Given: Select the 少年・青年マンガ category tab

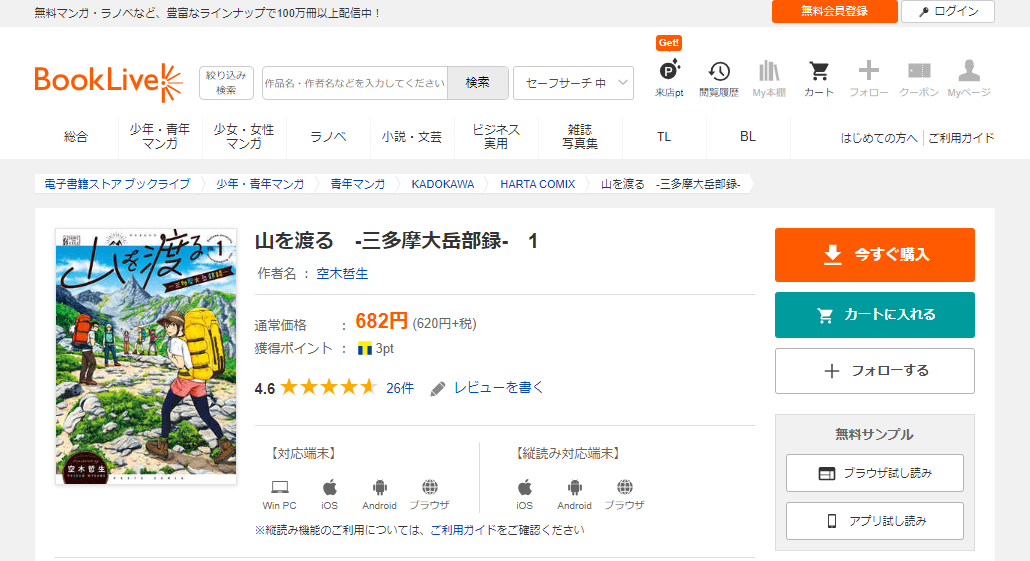Looking at the screenshot, I should click(160, 137).
